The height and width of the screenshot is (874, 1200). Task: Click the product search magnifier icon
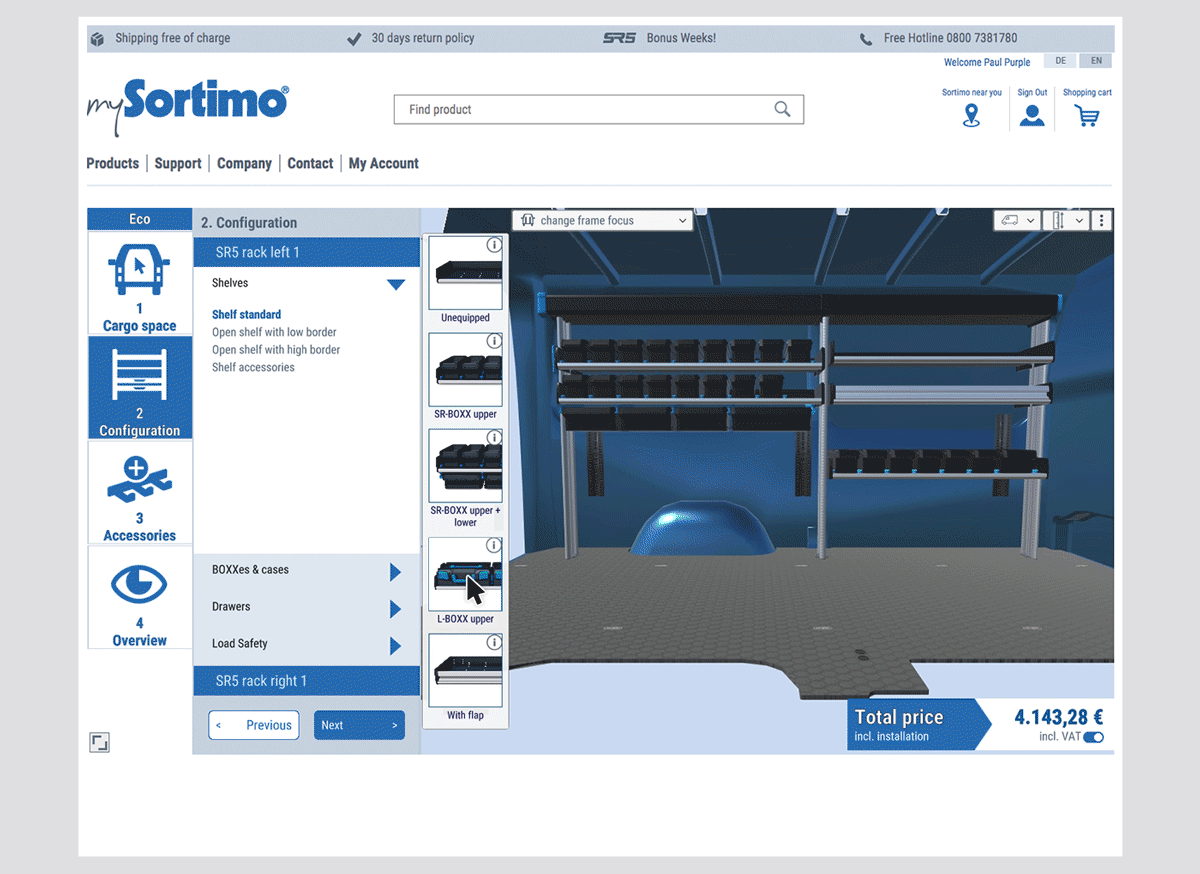coord(783,109)
